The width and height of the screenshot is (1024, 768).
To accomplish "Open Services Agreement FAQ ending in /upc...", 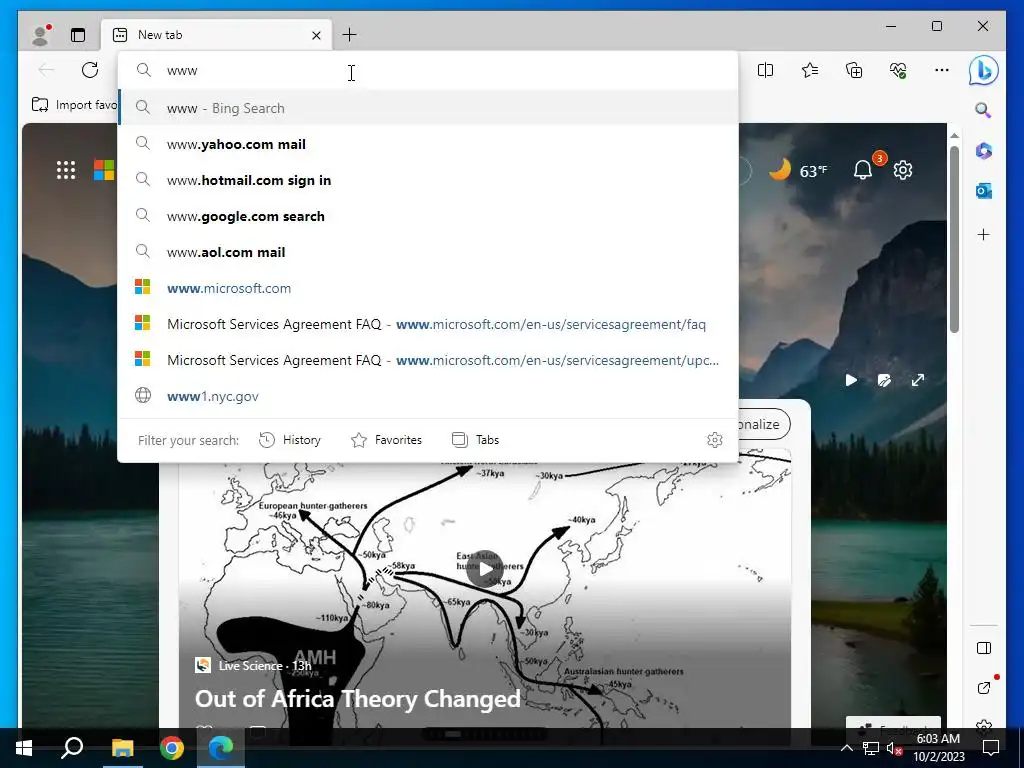I will [x=428, y=360].
